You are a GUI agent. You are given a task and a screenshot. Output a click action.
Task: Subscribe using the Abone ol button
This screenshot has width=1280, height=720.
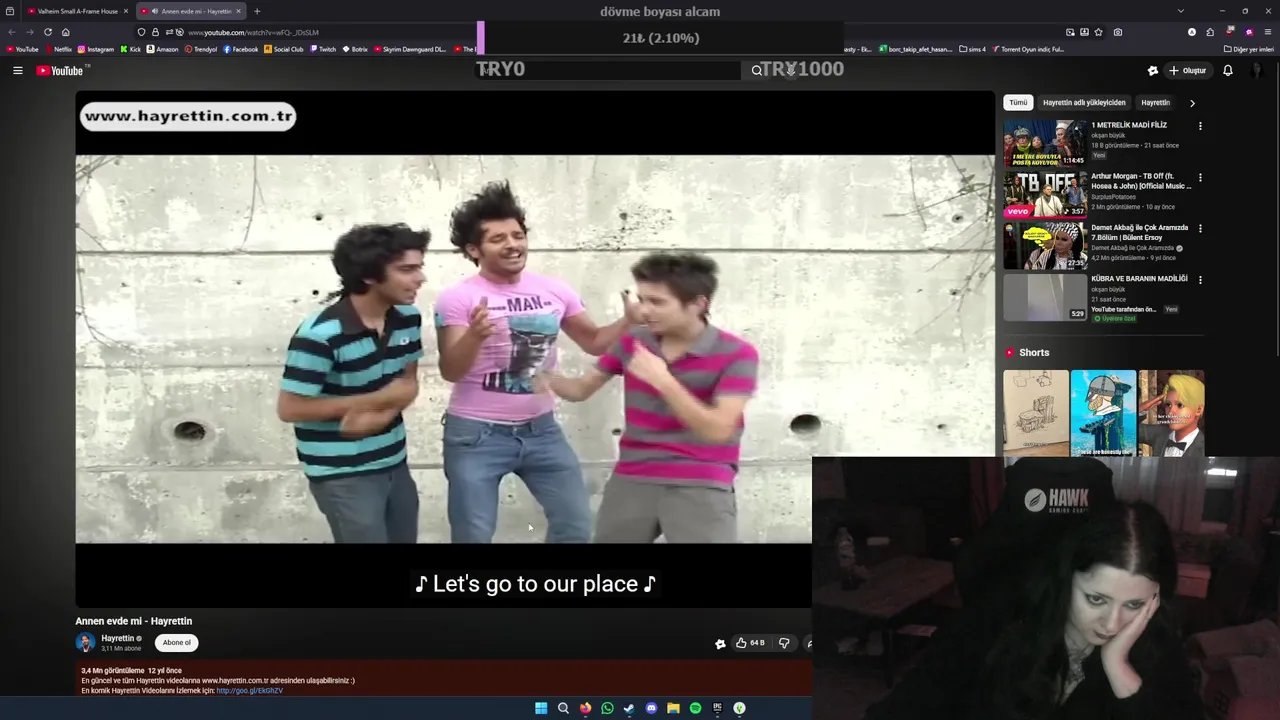[177, 643]
